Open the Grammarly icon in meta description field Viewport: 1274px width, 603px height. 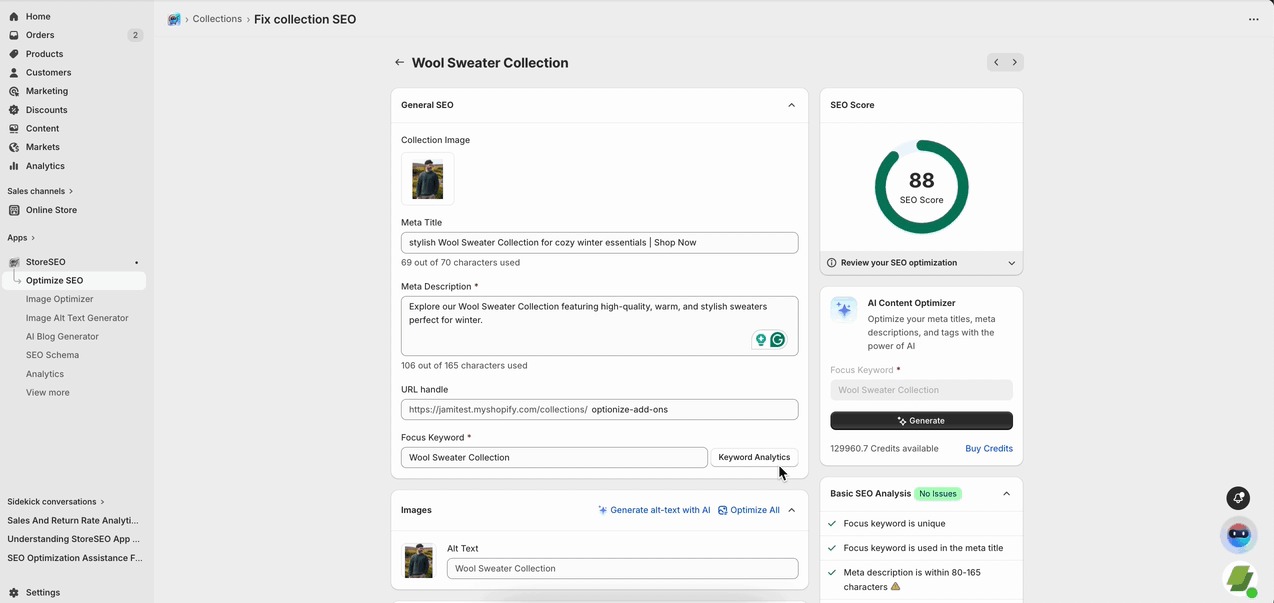pos(778,340)
